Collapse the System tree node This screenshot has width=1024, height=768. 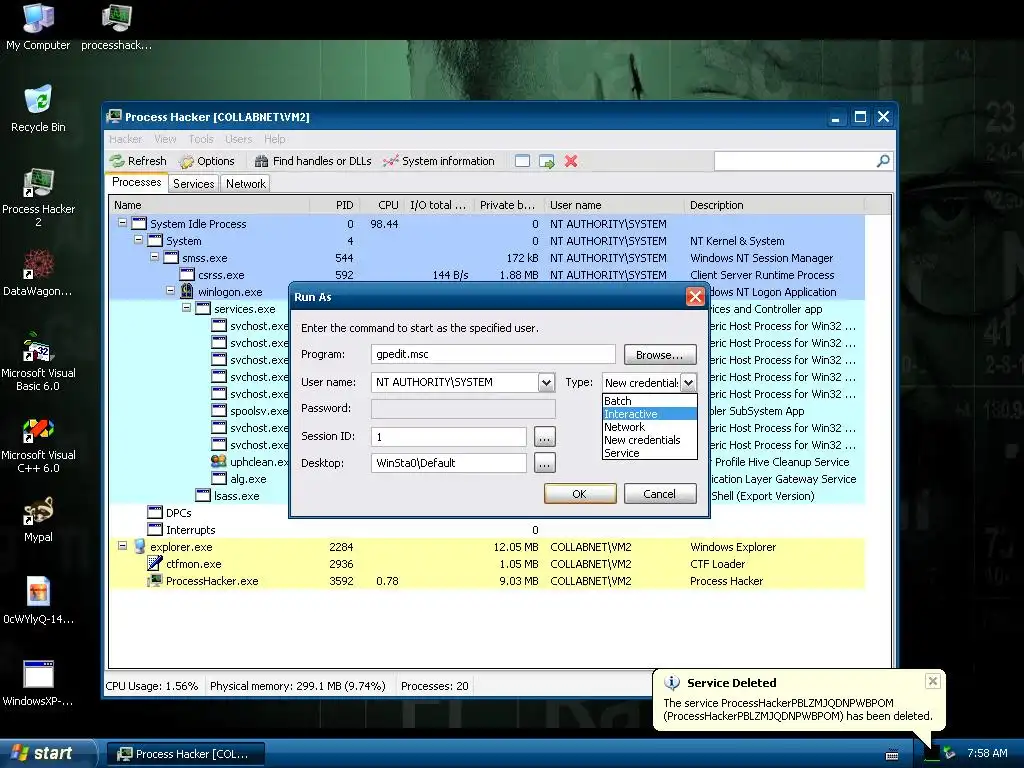click(138, 240)
